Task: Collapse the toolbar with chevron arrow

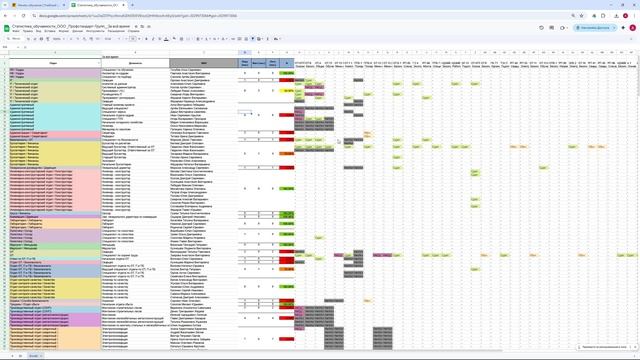Action: [632, 39]
